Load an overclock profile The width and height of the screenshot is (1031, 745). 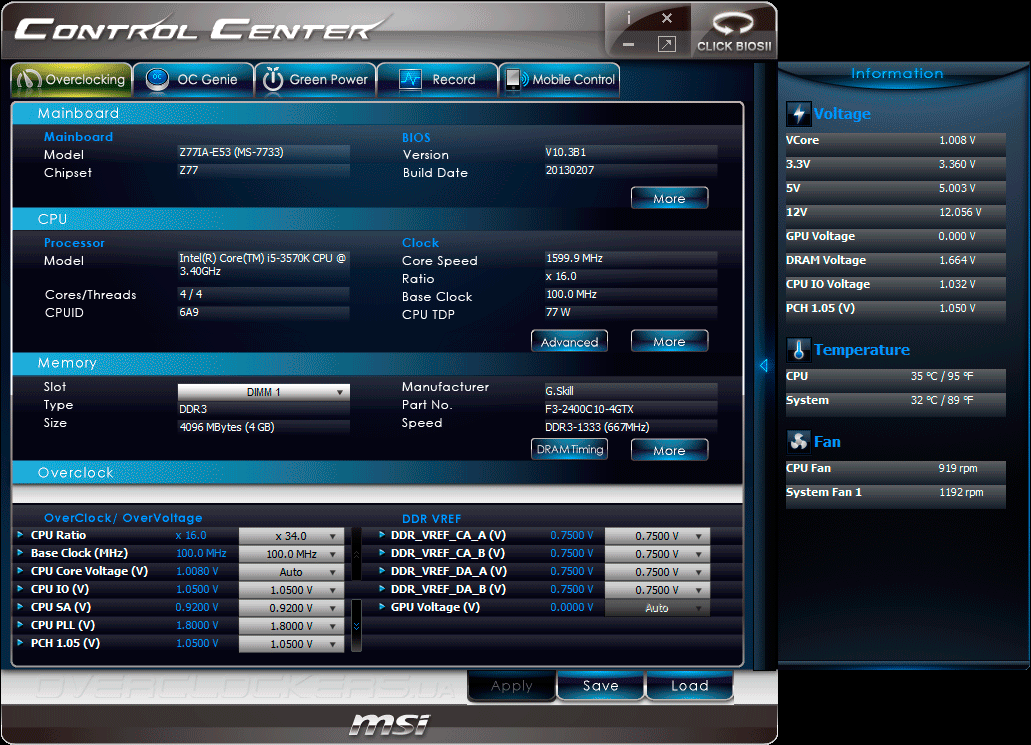(x=690, y=686)
